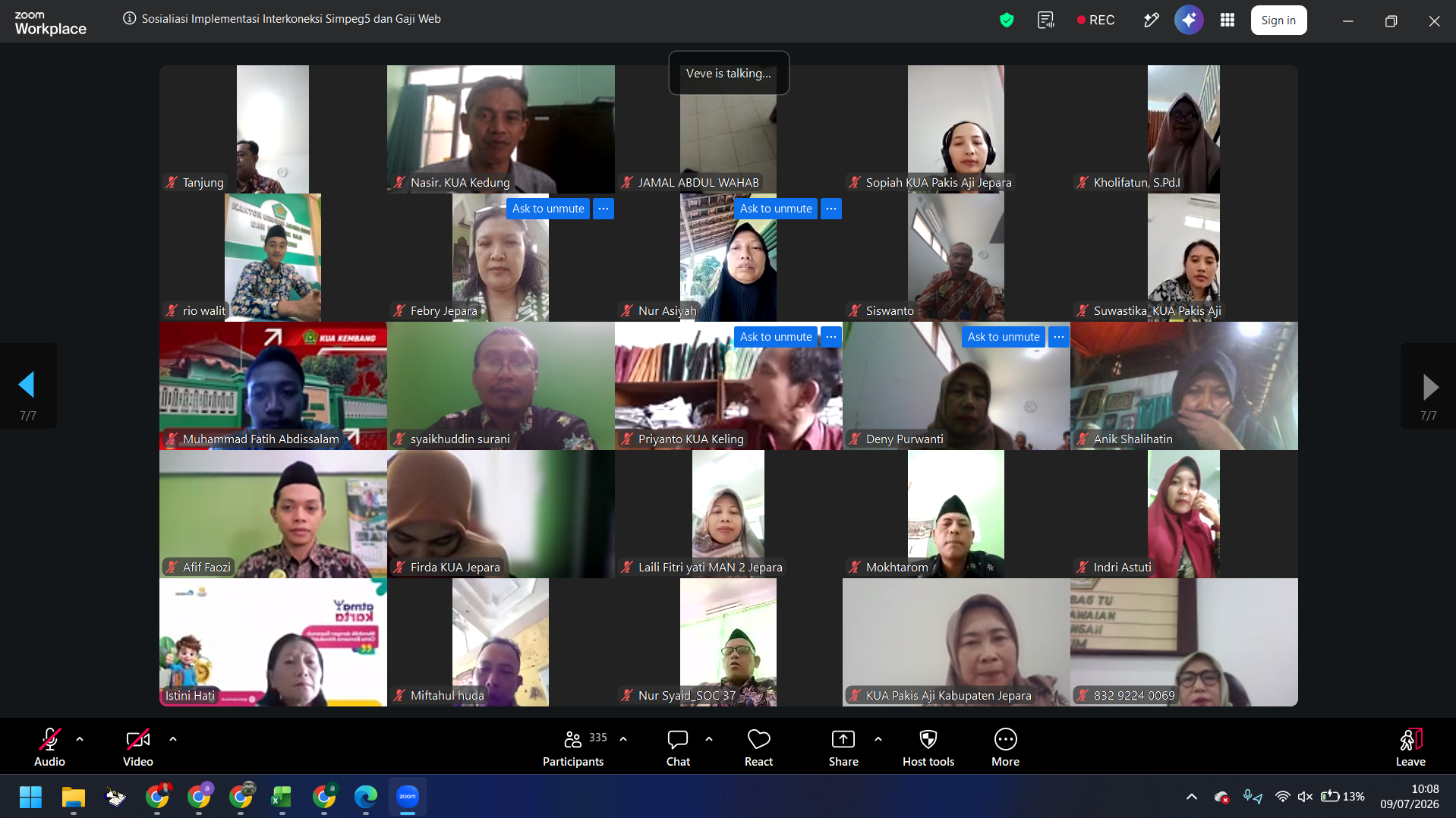
Task: Open the meeting notes icon
Action: 1046,20
